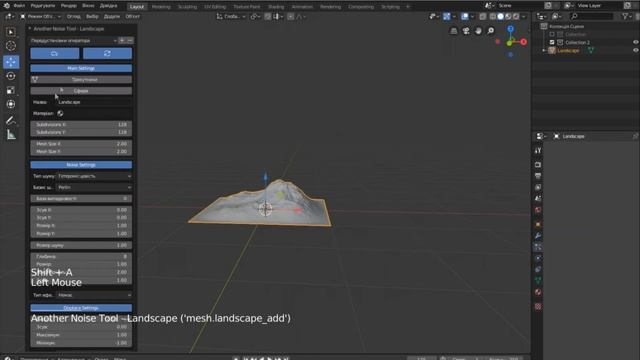Open the Global transform orientation dropdown

pyautogui.click(x=231, y=16)
